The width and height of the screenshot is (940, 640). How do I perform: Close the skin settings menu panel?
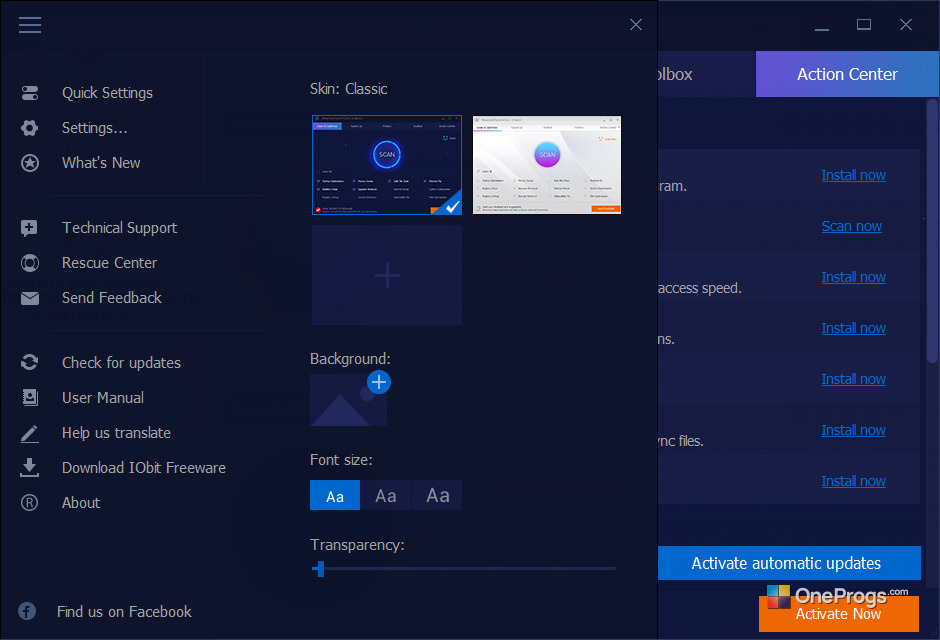tap(635, 25)
